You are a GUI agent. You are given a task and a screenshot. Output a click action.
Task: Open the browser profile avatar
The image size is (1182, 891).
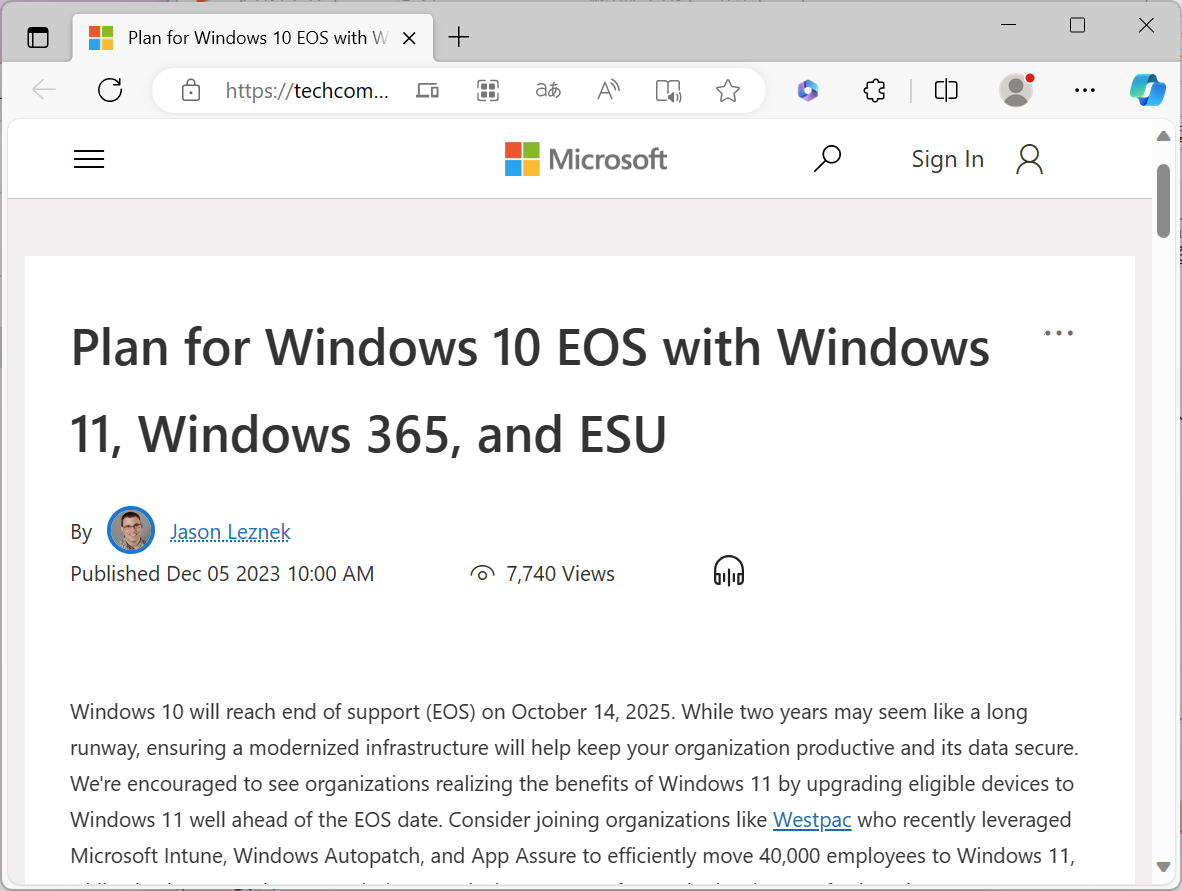[1016, 90]
